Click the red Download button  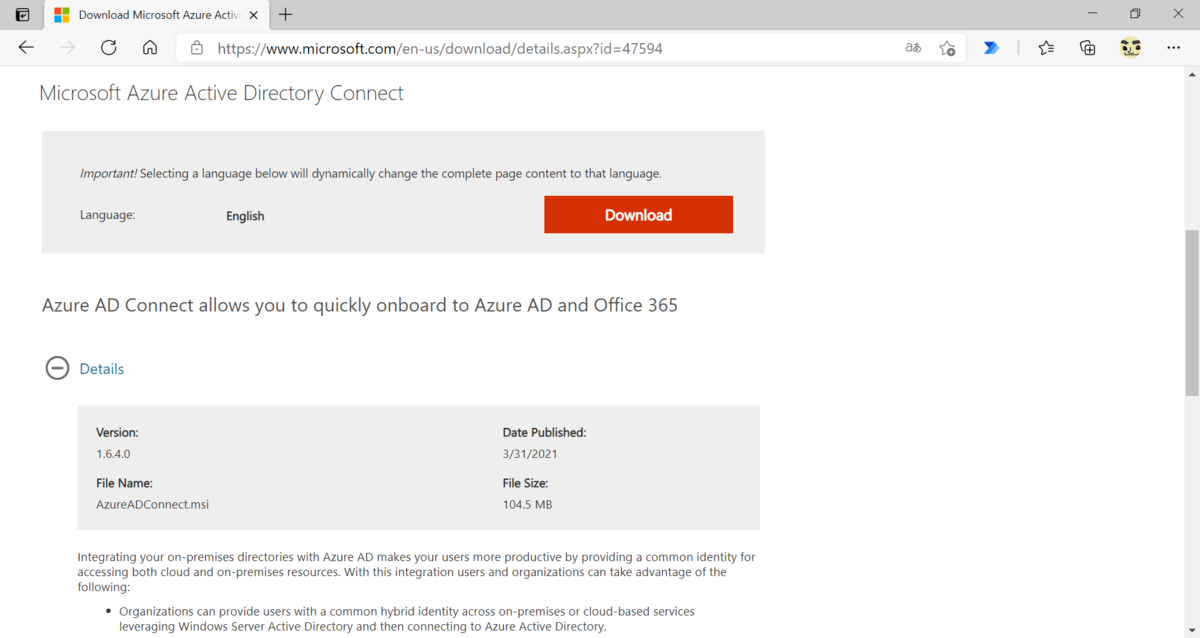coord(638,215)
